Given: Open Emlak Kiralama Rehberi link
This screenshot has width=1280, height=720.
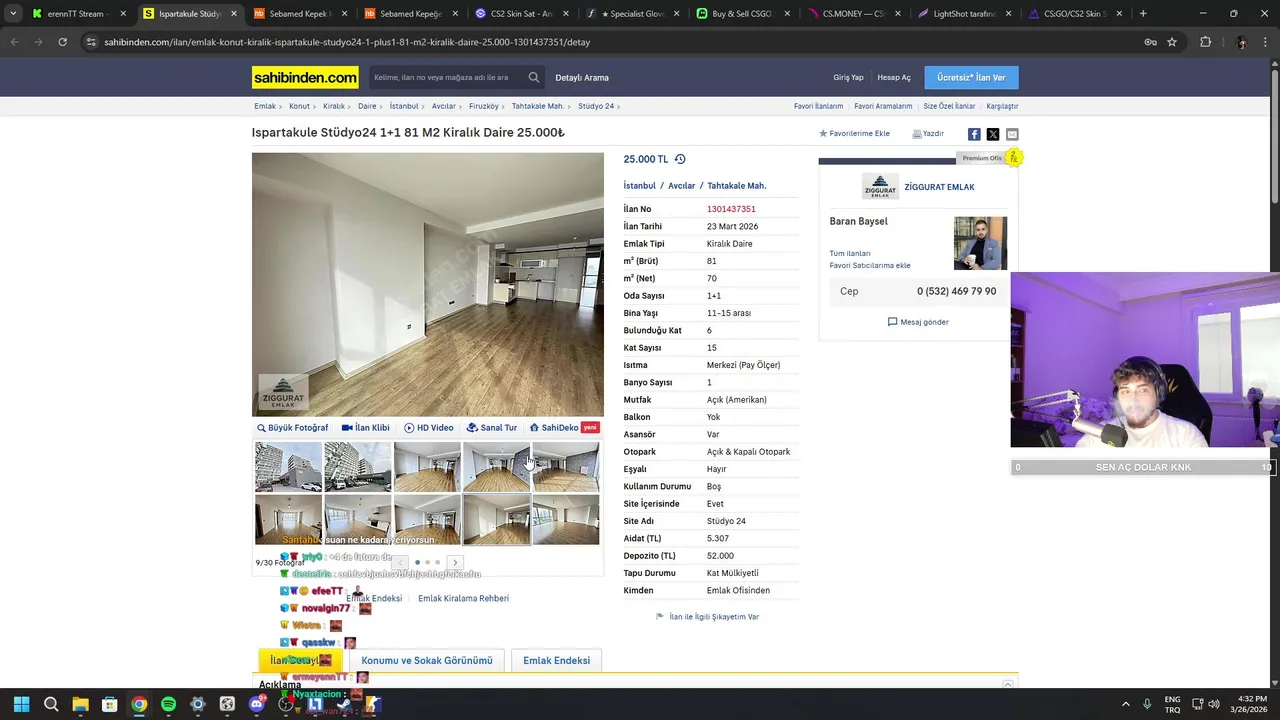Looking at the screenshot, I should 463,598.
